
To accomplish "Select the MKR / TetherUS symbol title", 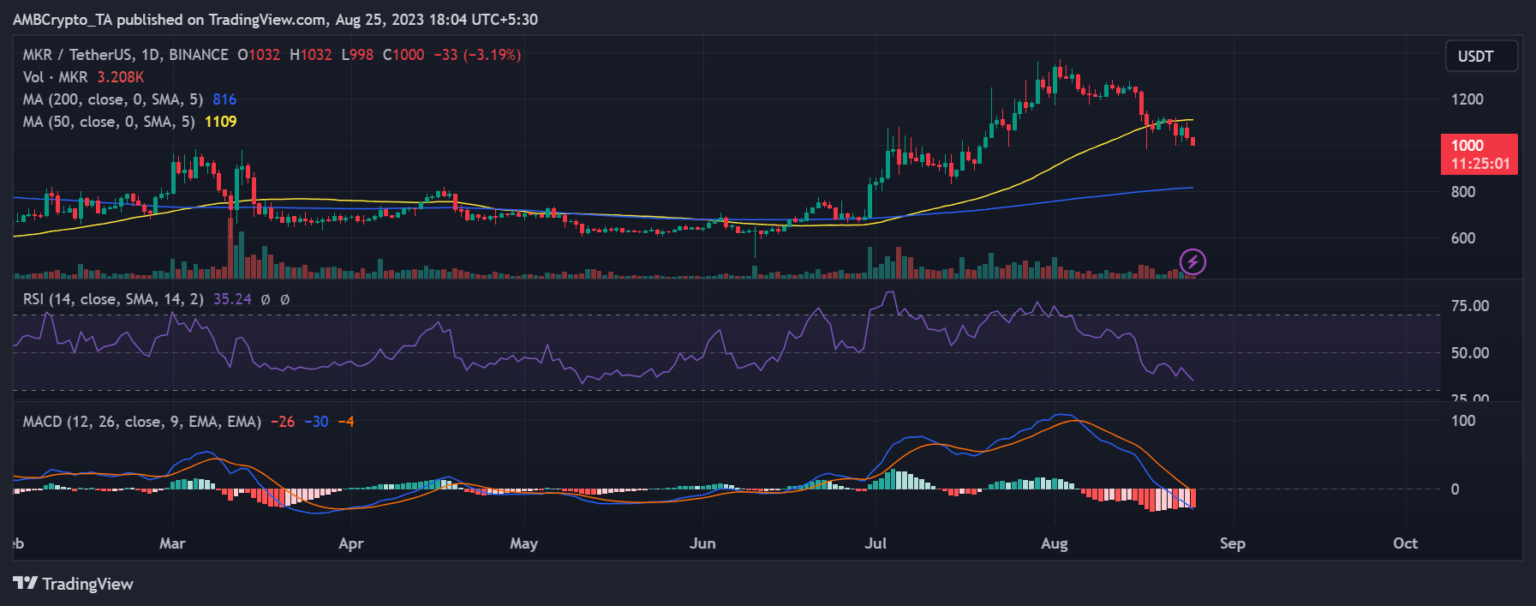I will [88, 55].
